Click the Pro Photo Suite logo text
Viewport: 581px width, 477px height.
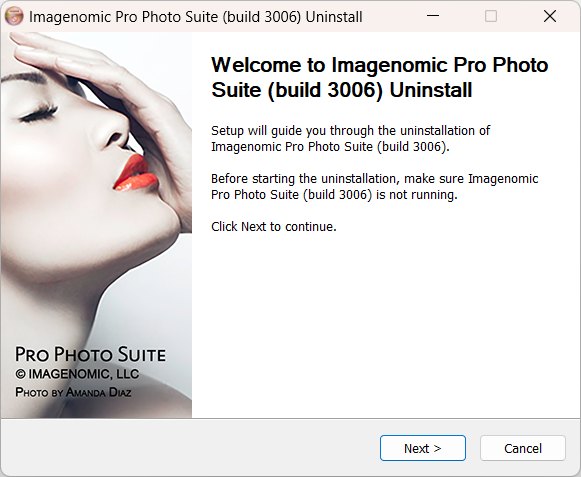pos(90,354)
